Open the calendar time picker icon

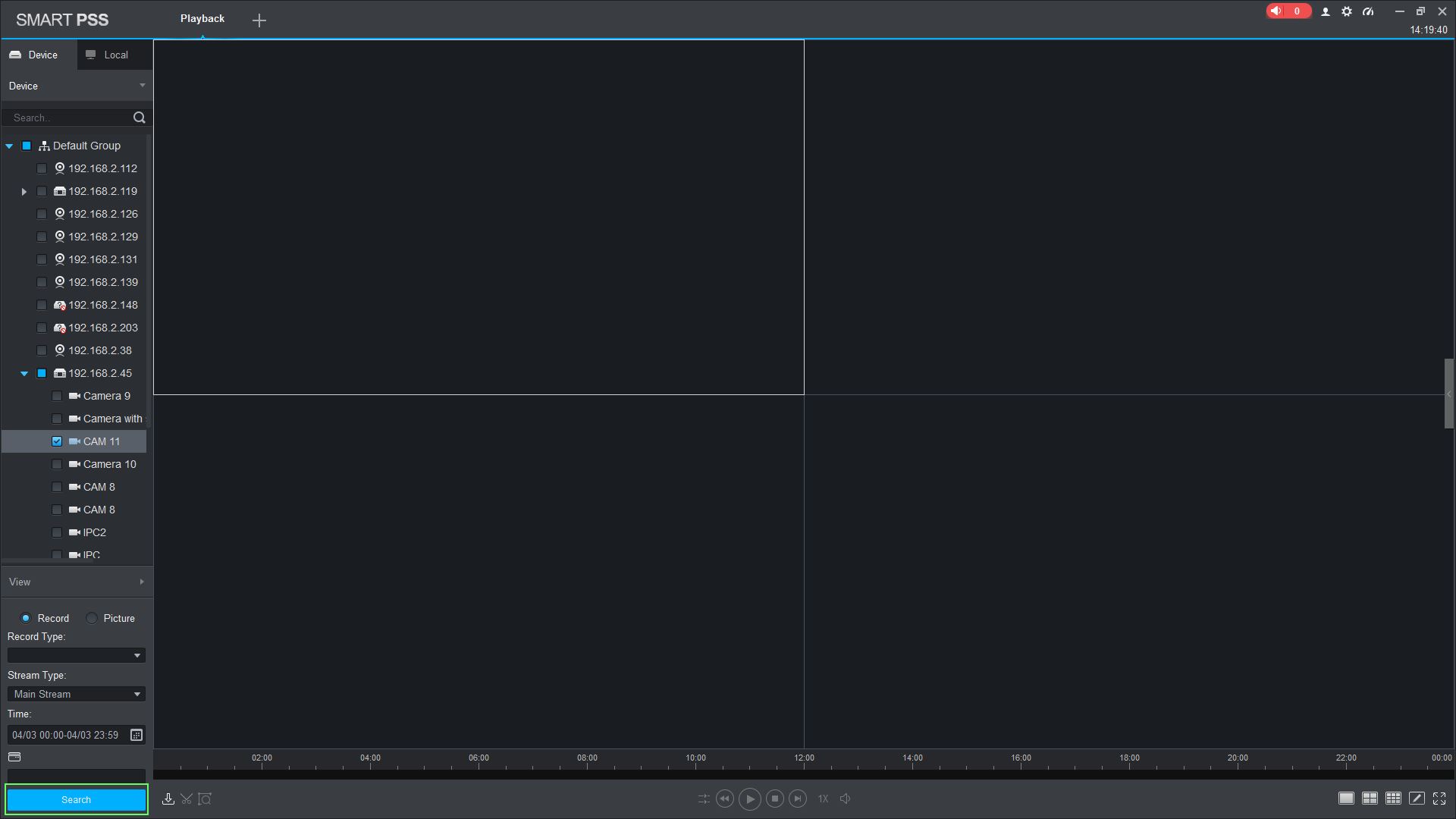[x=136, y=735]
